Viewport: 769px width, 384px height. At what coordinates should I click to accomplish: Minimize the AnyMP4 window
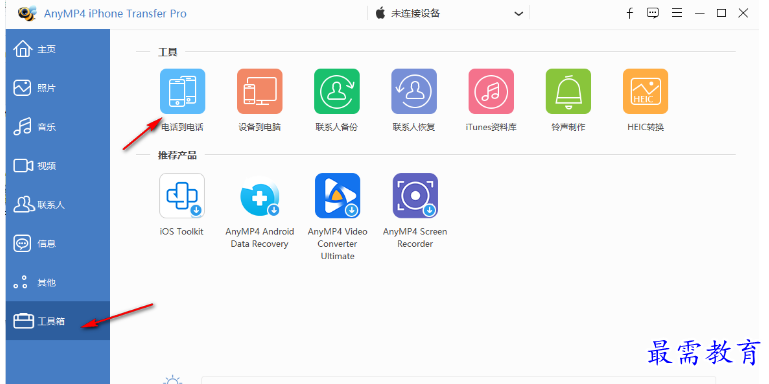(700, 14)
